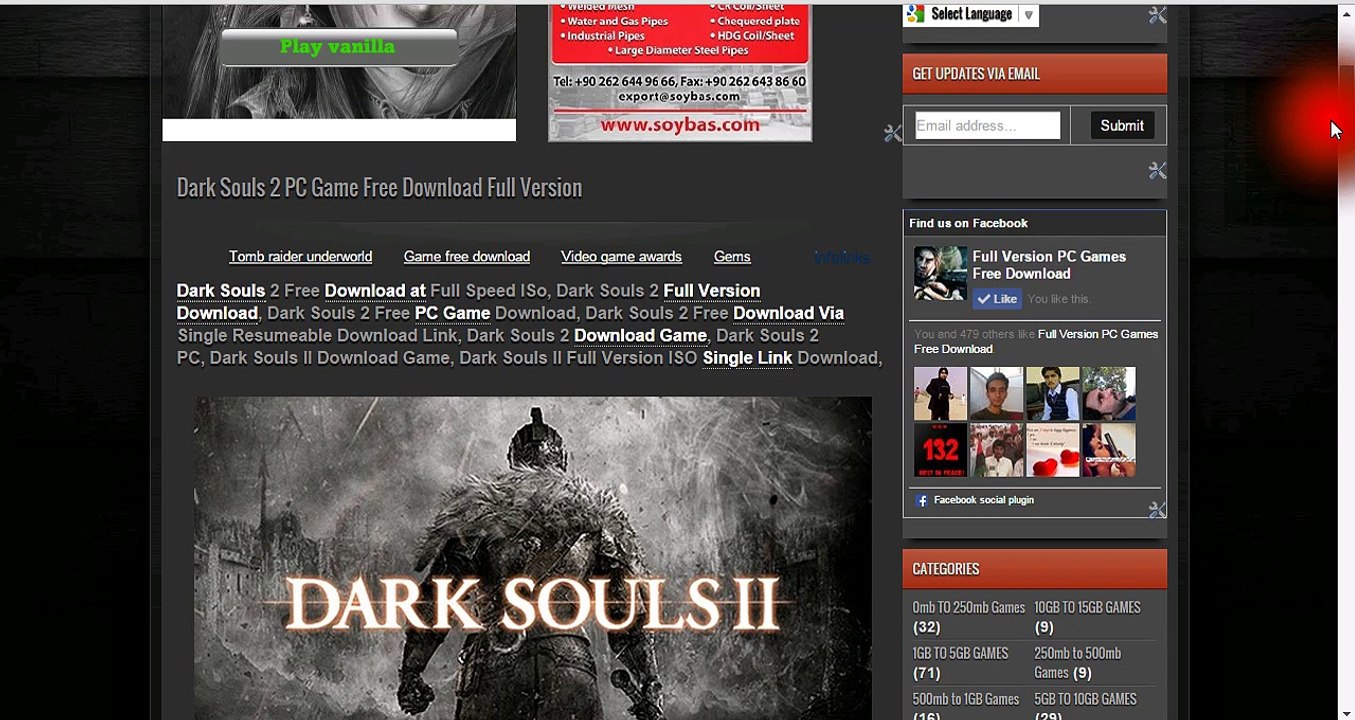The height and width of the screenshot is (720, 1355).
Task: Click the underlined Download at keyword
Action: coord(375,291)
